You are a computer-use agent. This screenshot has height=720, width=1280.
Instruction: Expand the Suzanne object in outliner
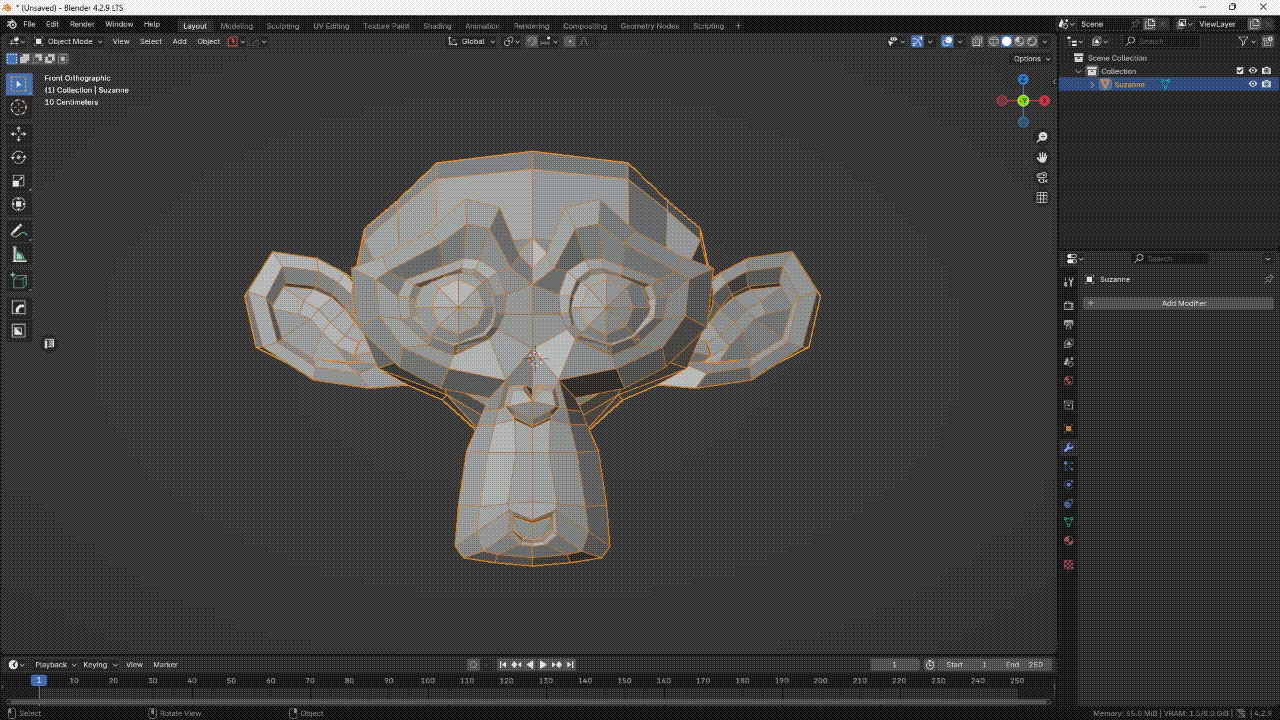click(1091, 84)
